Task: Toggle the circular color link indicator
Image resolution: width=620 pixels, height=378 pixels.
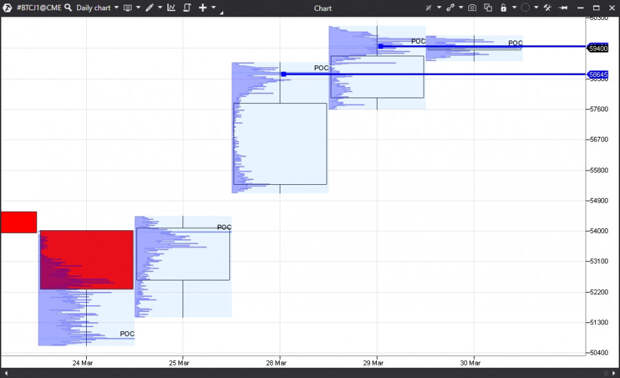Action: coord(525,8)
